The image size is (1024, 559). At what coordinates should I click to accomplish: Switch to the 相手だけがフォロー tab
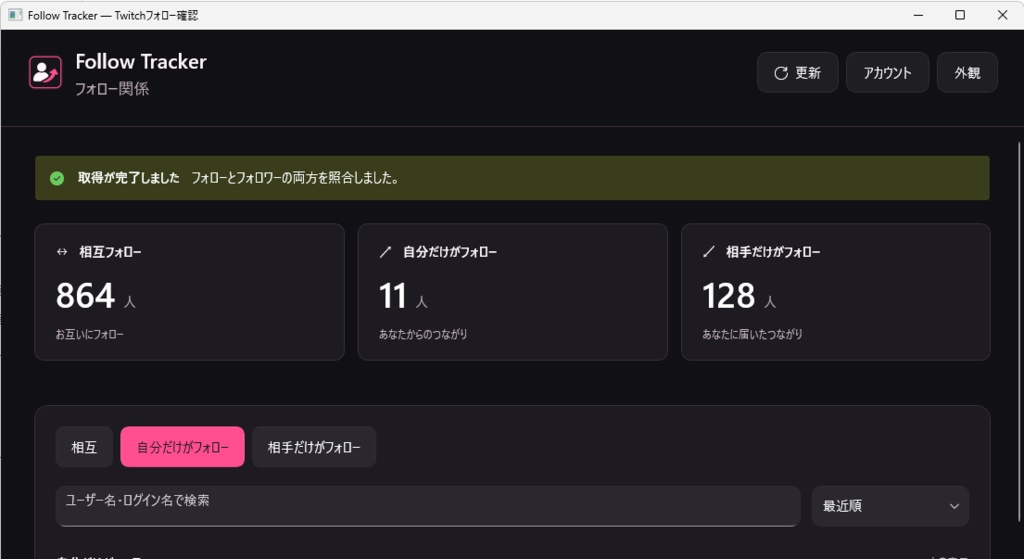313,447
